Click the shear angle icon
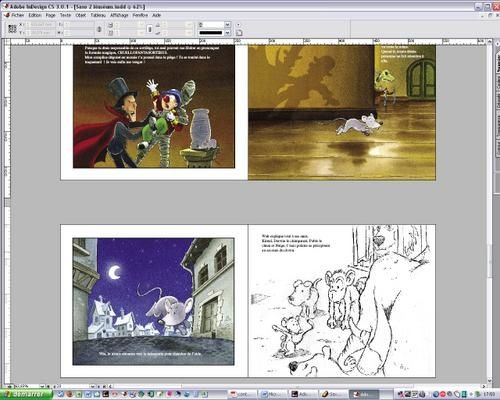500x400 pixels. click(x=158, y=33)
